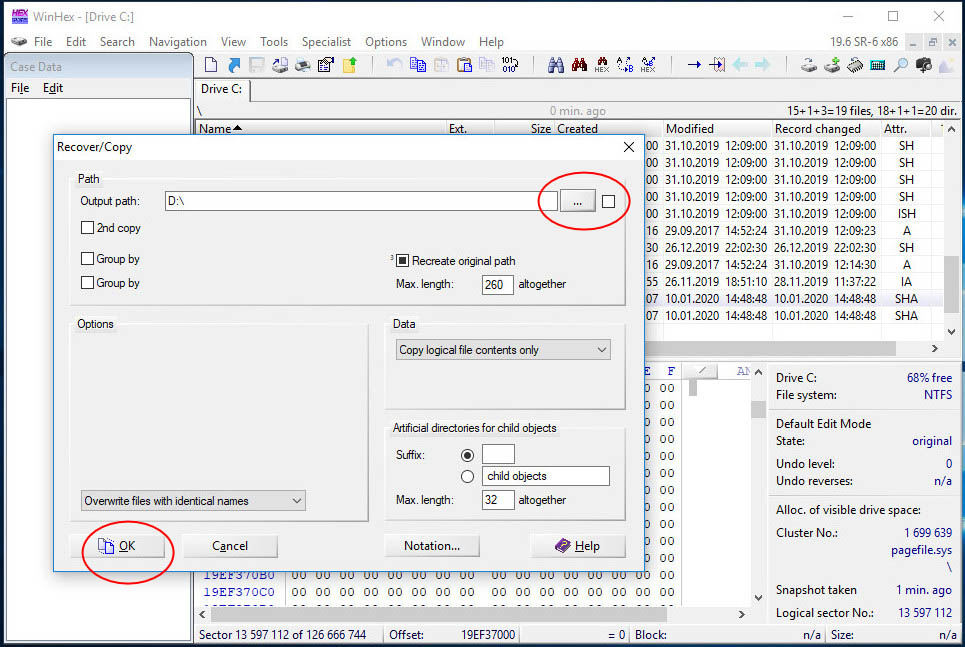Click the Cancel button
965x647 pixels.
pyautogui.click(x=230, y=545)
